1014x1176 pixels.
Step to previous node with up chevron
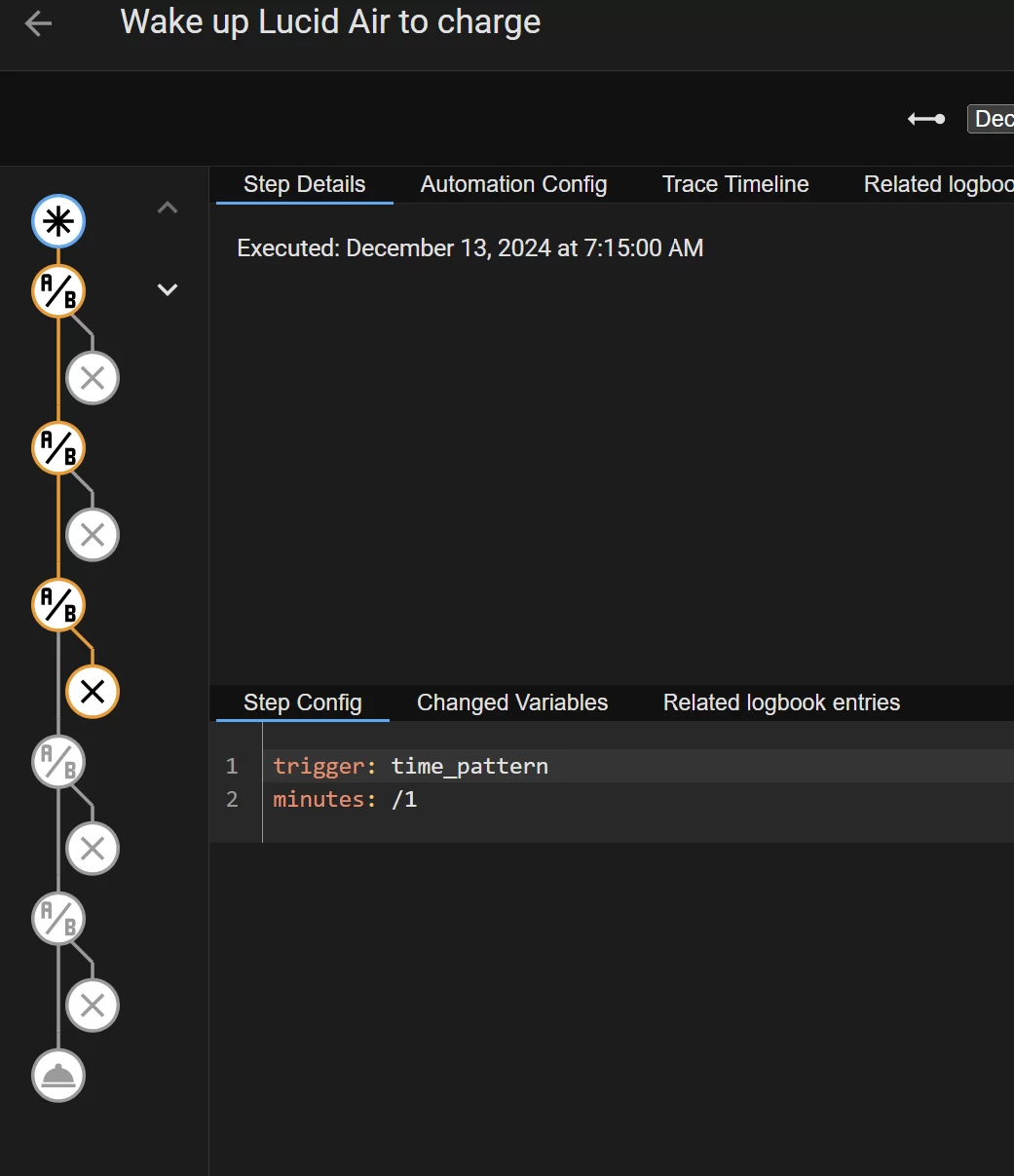pyautogui.click(x=168, y=208)
